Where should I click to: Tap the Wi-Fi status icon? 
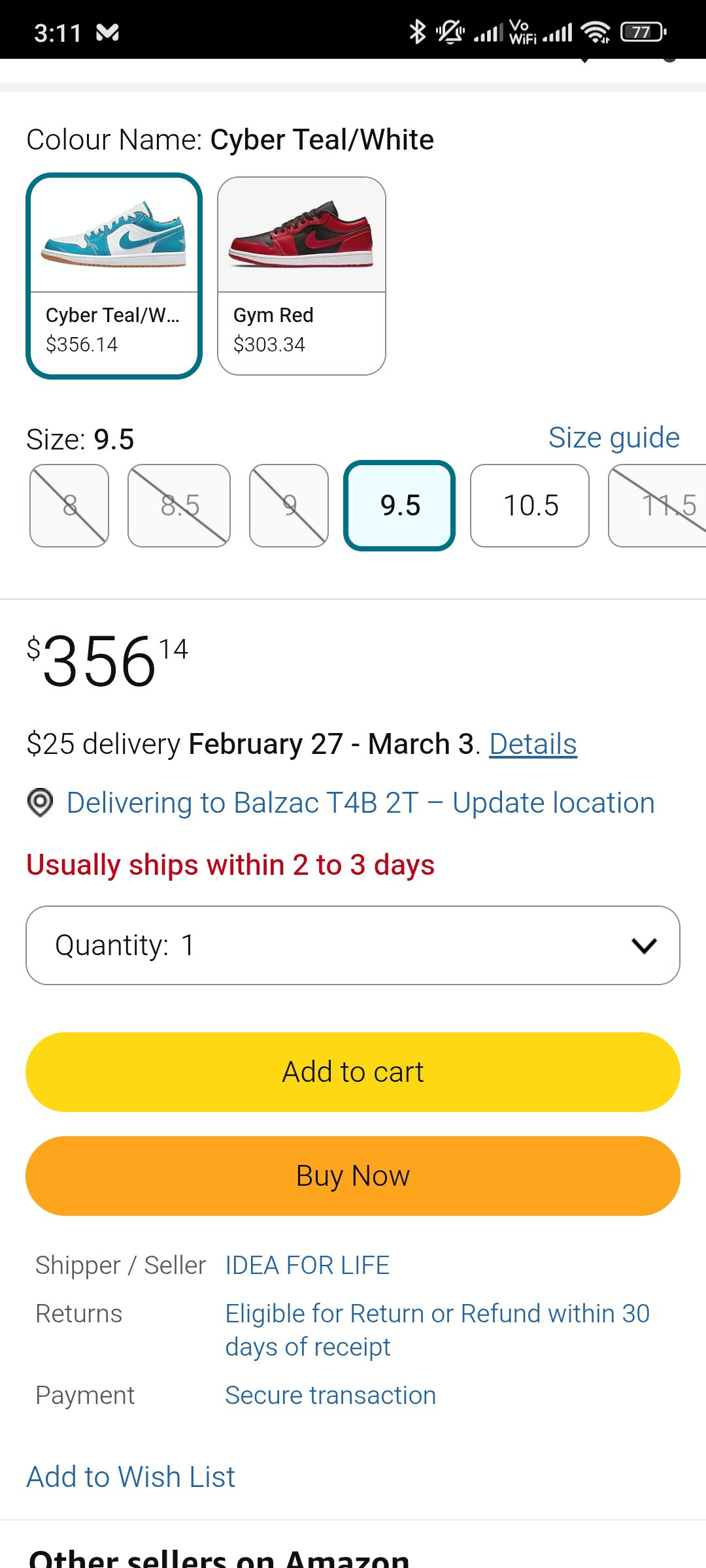[x=596, y=31]
